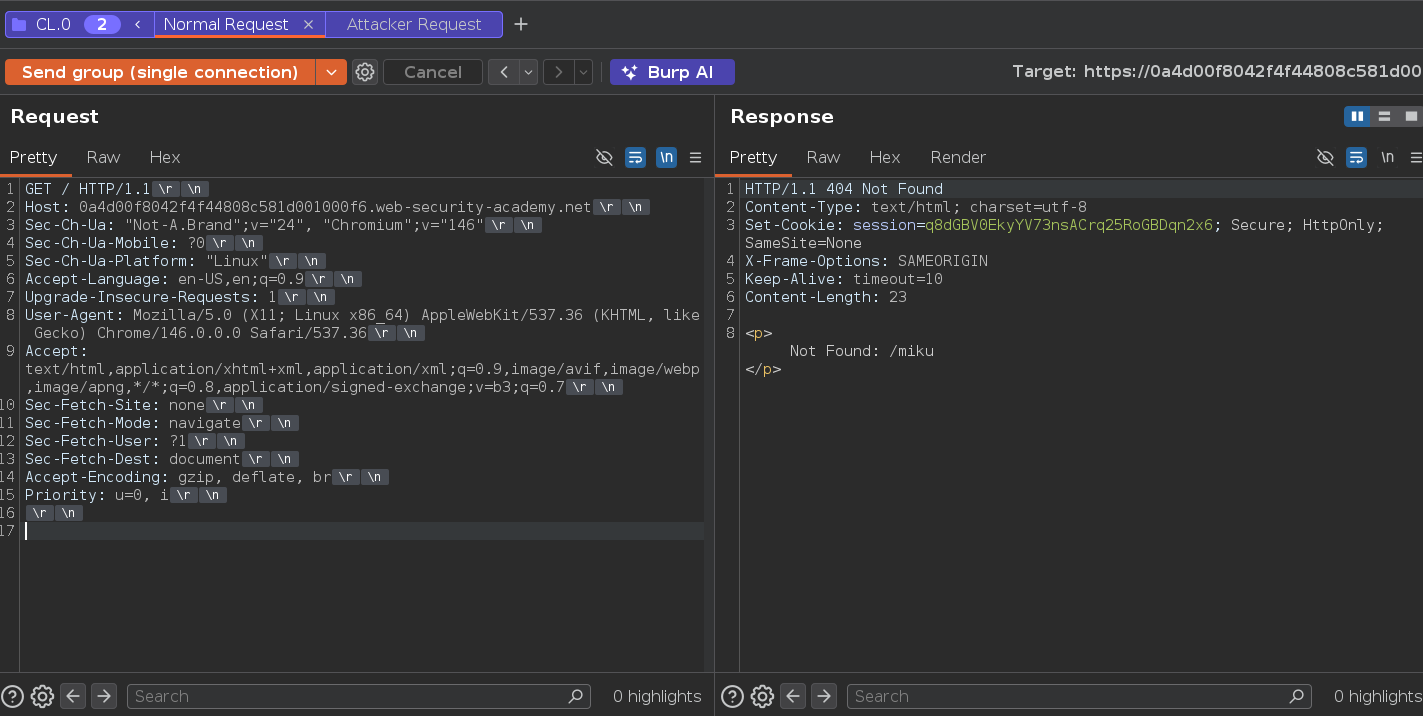
Task: Click Send group (single connection)
Action: point(160,72)
